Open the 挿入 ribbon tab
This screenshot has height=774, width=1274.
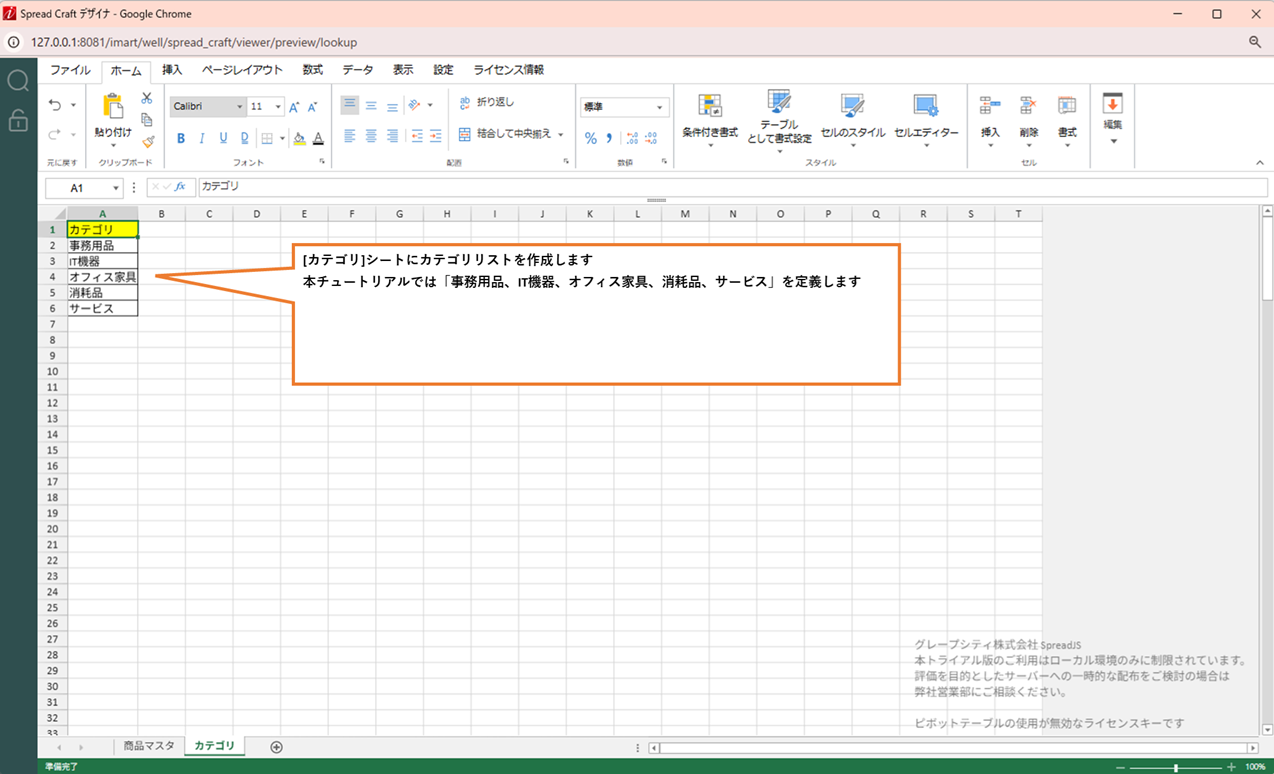coord(172,70)
